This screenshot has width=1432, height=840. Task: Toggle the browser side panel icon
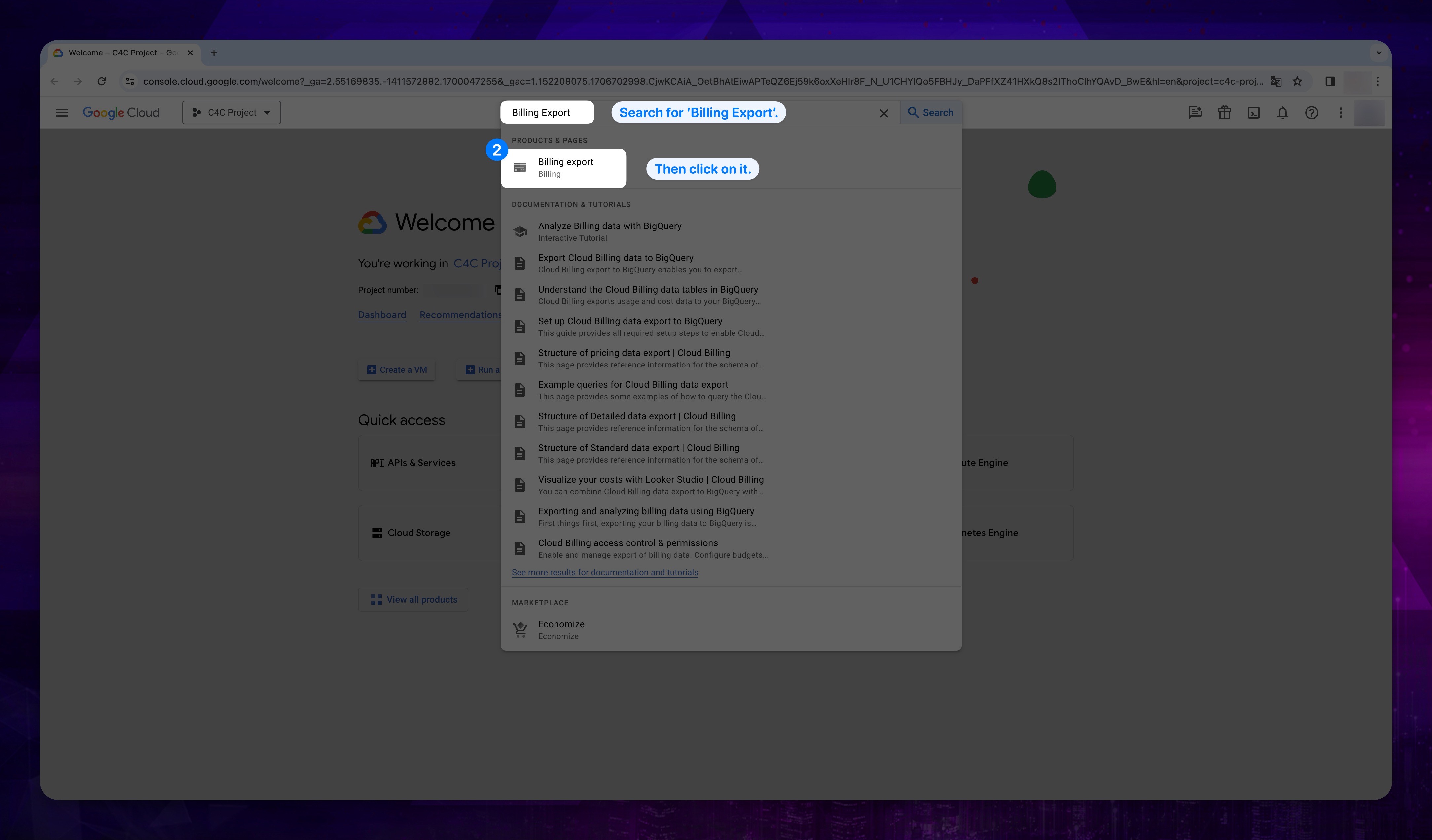[x=1330, y=81]
